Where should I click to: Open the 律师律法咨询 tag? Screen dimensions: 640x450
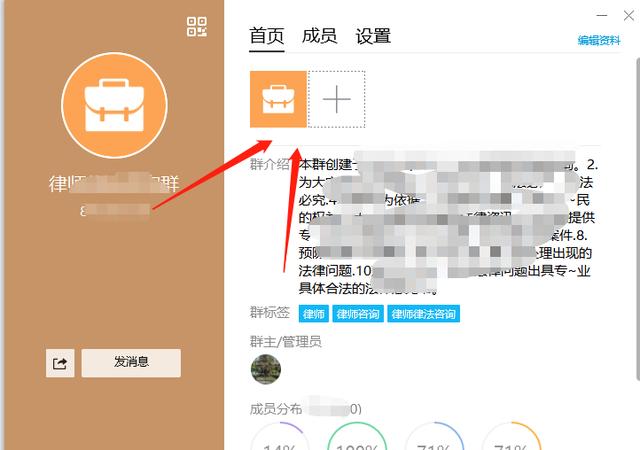[x=424, y=314]
